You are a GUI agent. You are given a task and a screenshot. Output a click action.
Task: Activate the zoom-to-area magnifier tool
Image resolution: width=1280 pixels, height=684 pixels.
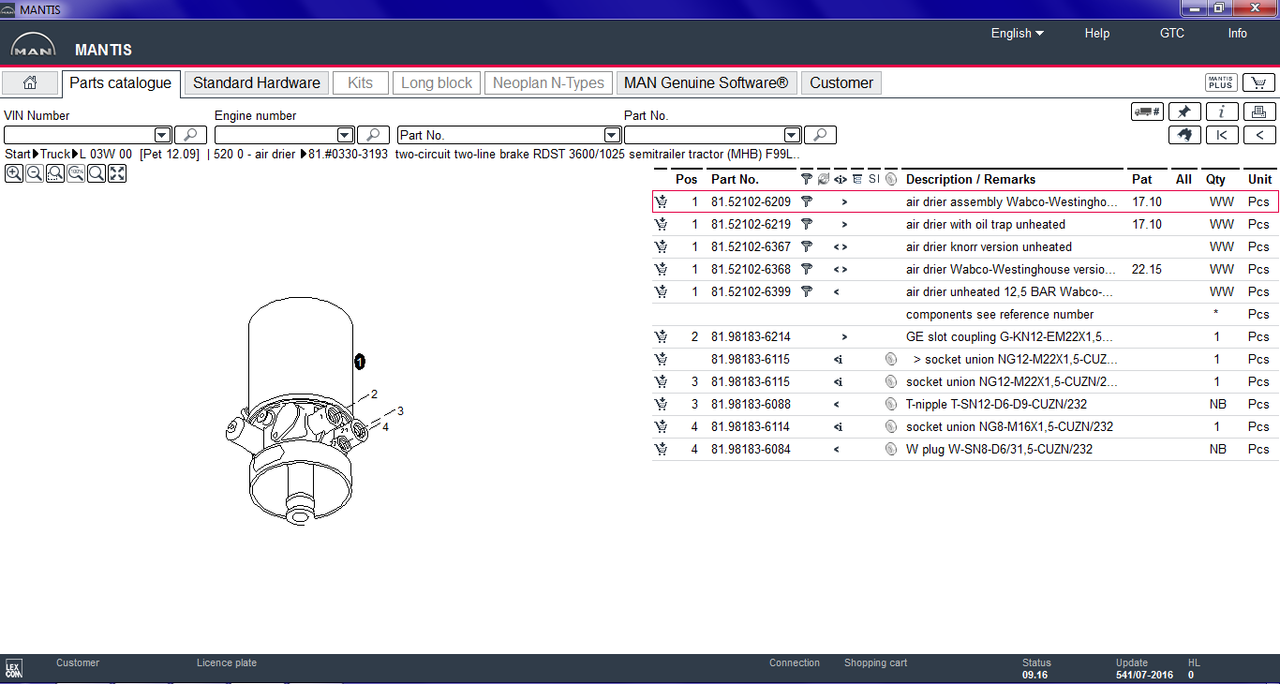tap(55, 174)
